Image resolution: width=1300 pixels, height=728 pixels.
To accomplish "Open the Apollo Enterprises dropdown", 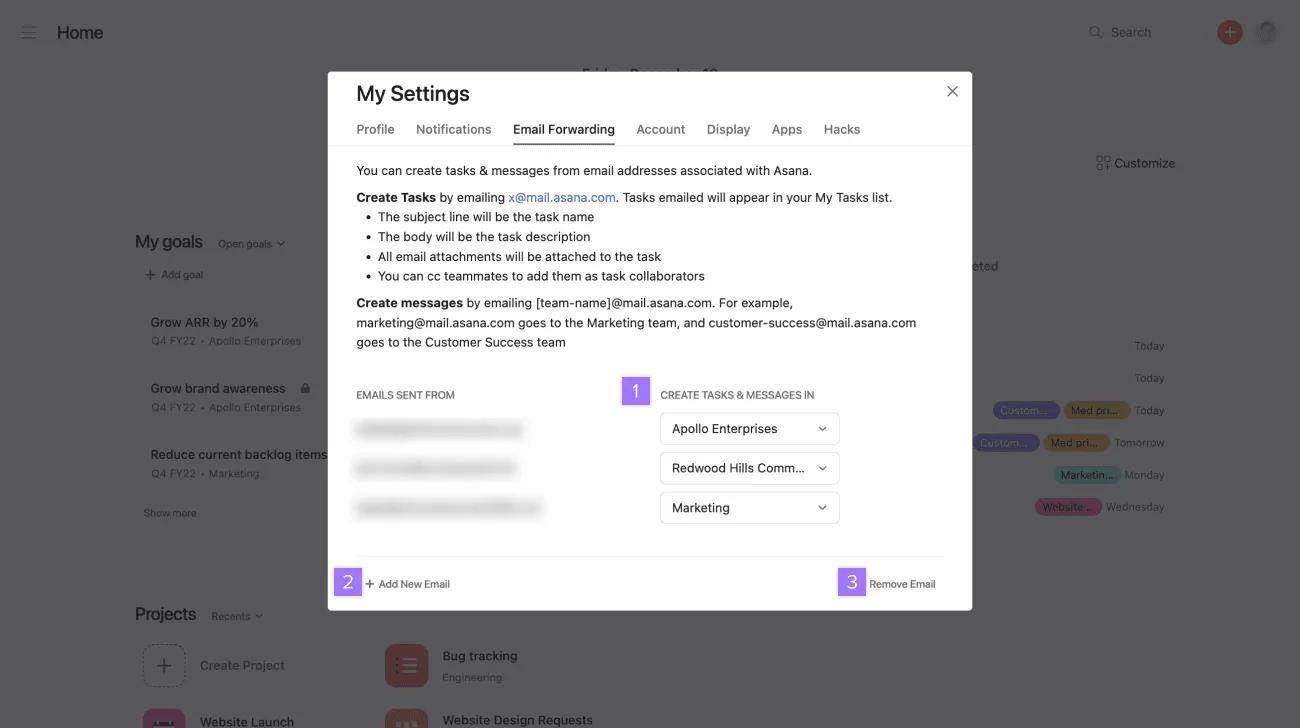I will [750, 429].
